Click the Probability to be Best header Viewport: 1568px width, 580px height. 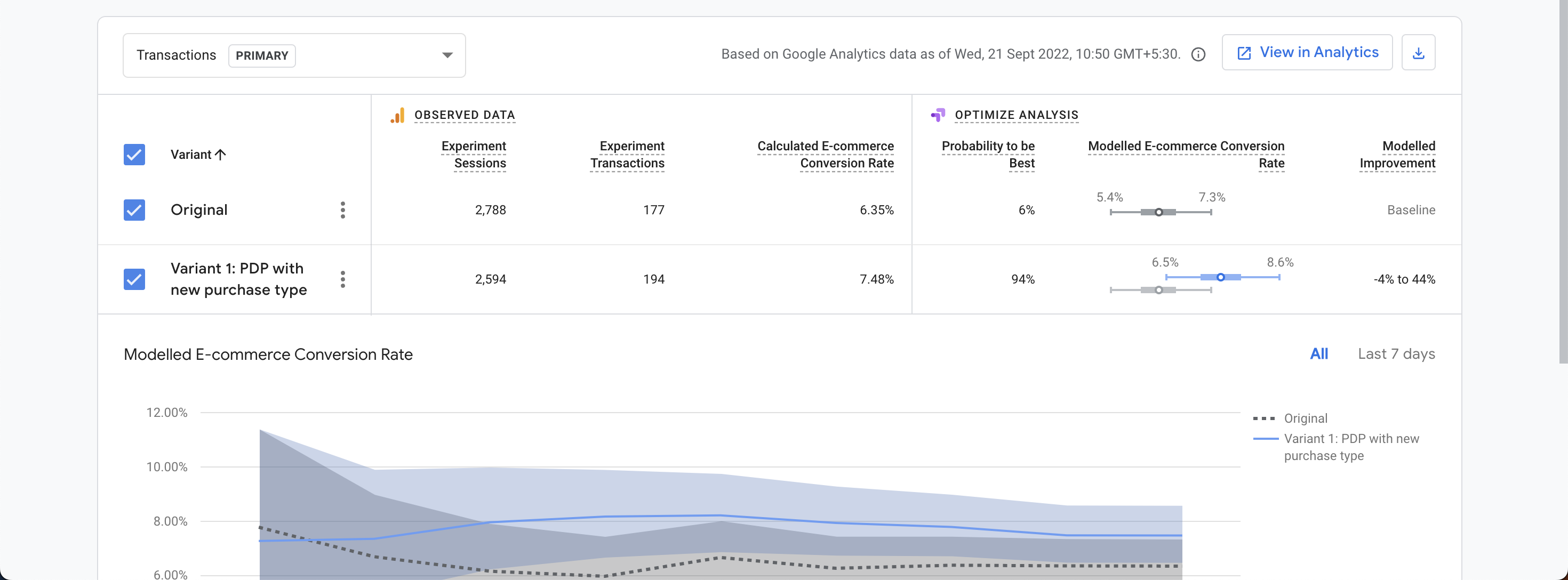click(987, 155)
